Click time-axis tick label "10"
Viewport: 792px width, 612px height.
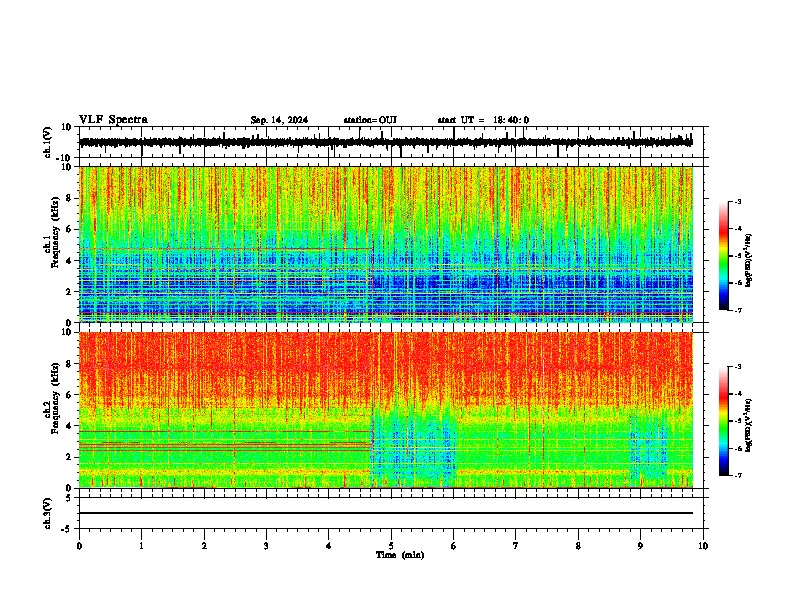[x=703, y=546]
